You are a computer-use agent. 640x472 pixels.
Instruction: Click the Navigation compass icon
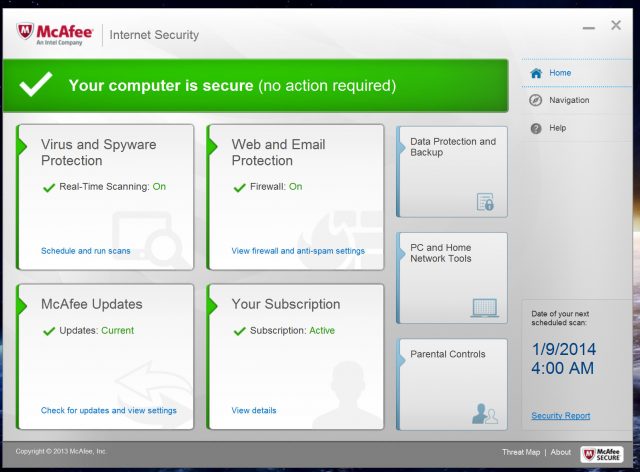[536, 100]
